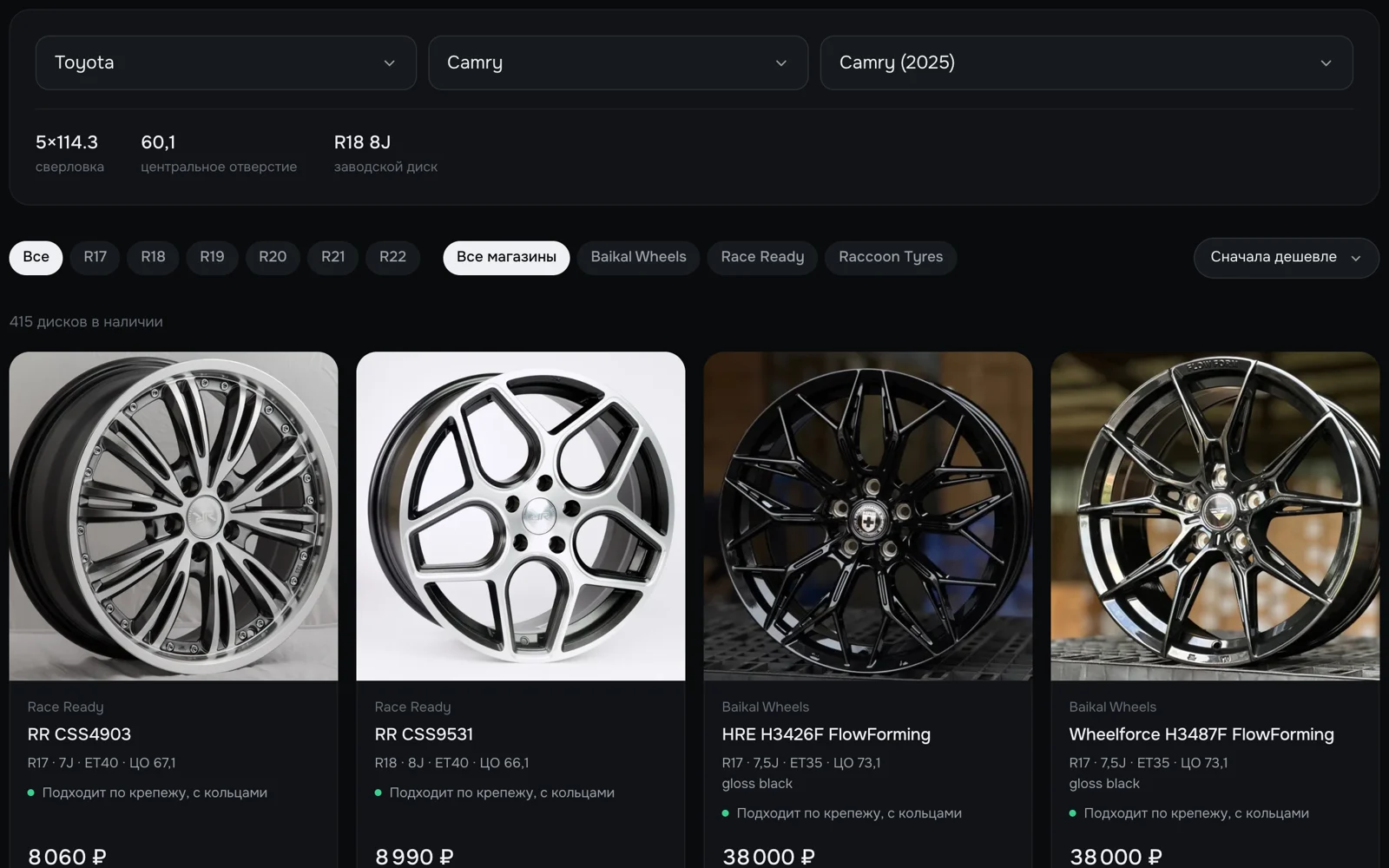Show only Raccoon Tyres store
The height and width of the screenshot is (868, 1389).
point(891,258)
